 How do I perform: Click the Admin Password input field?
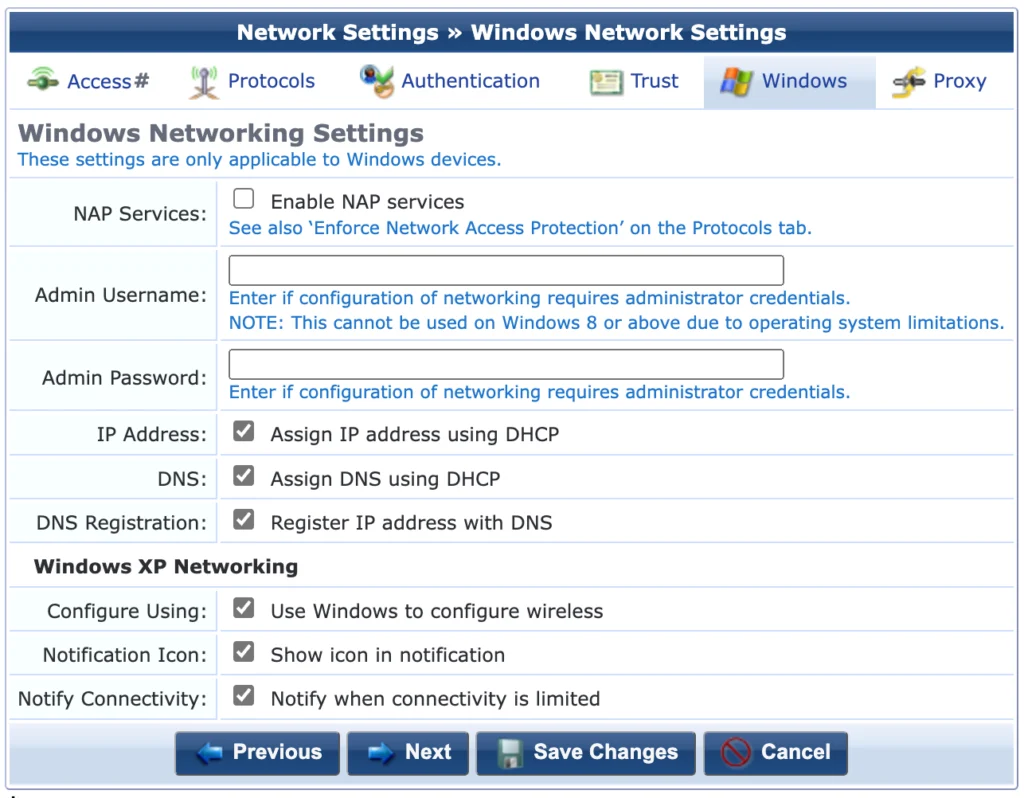505,363
